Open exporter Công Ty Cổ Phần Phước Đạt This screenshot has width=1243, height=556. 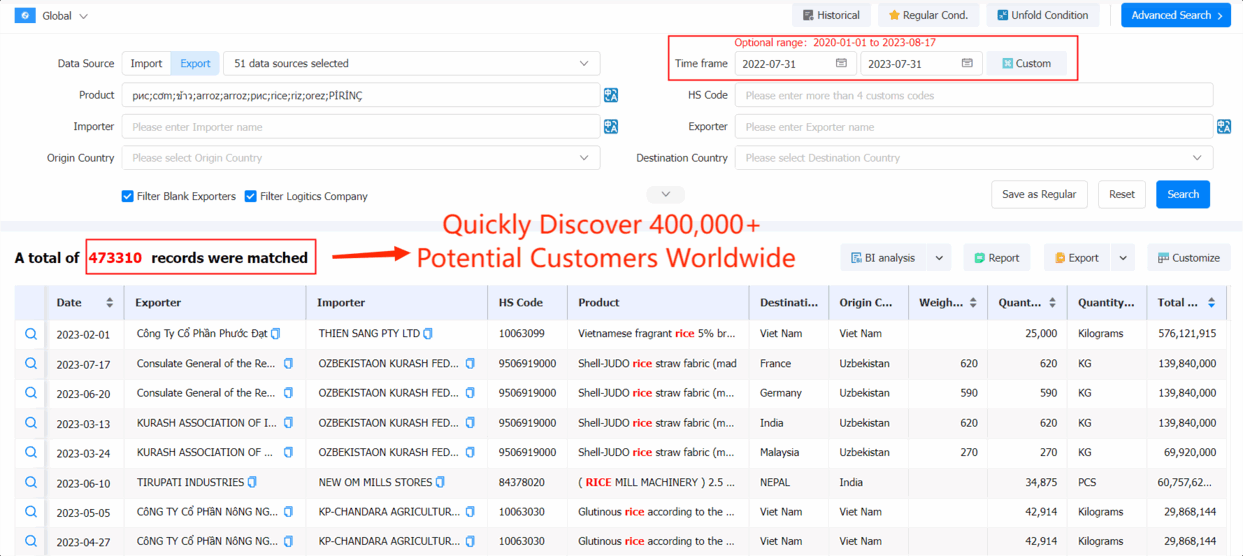[203, 333]
